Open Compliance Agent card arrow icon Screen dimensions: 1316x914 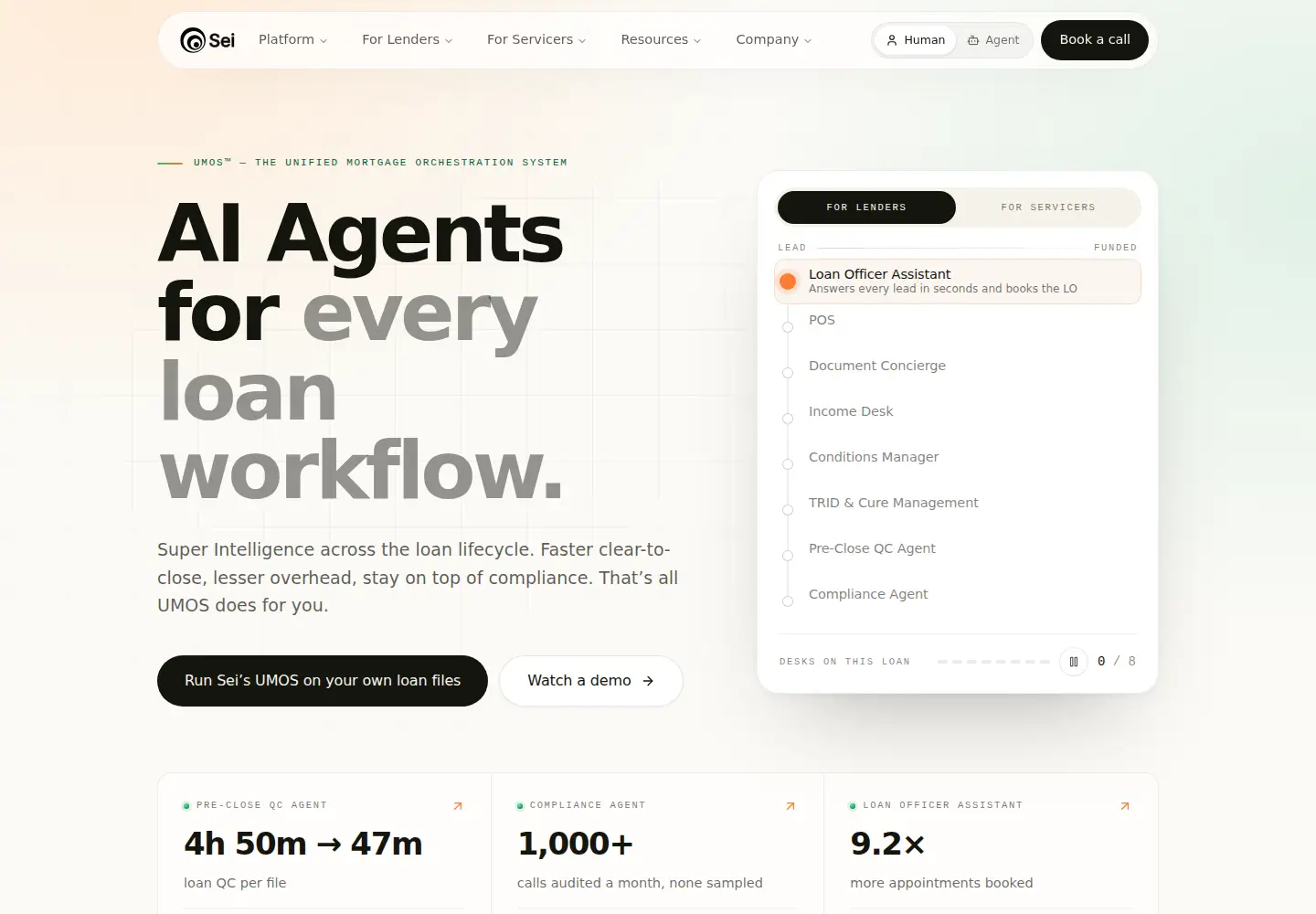pos(791,805)
